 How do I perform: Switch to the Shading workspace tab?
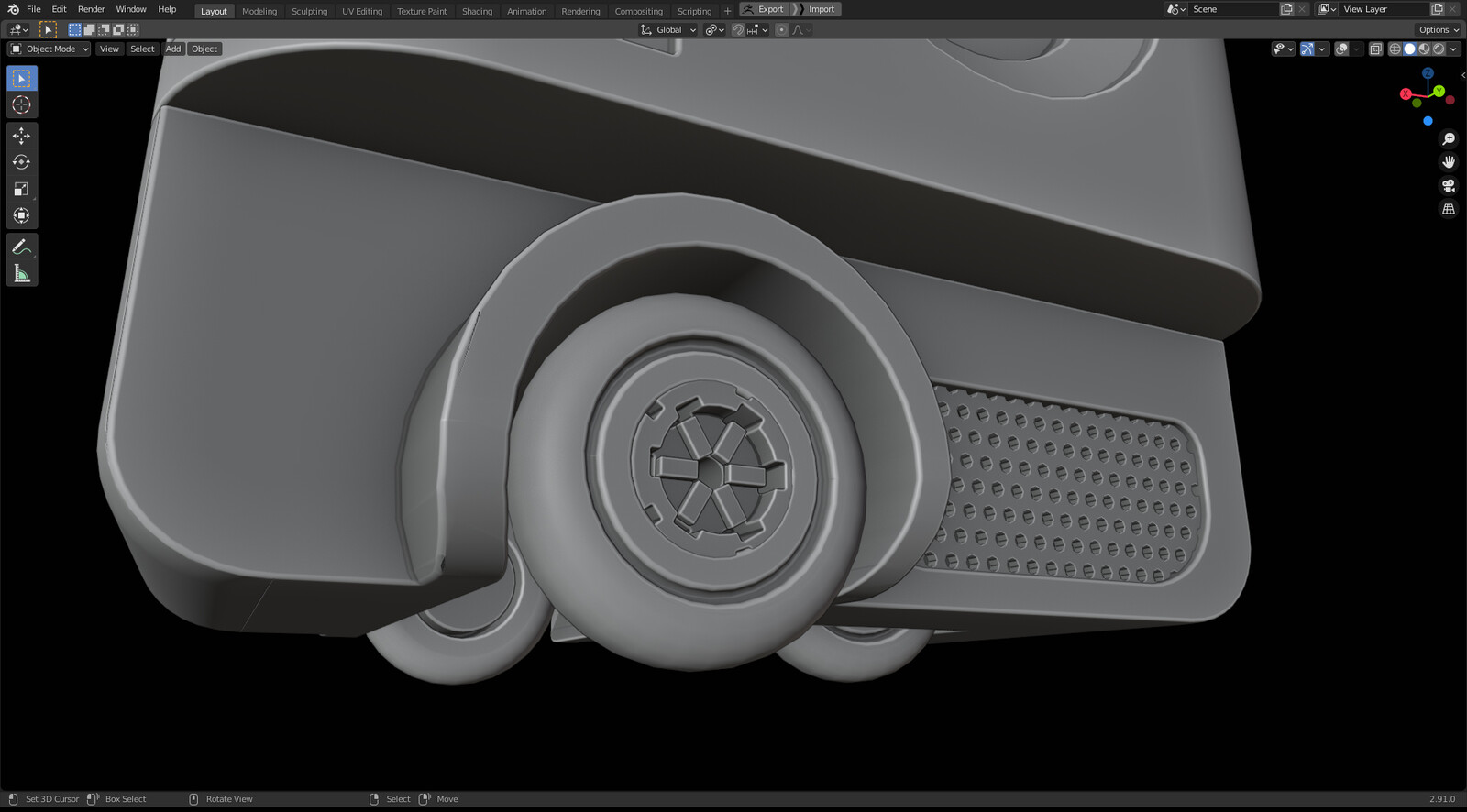pyautogui.click(x=477, y=11)
